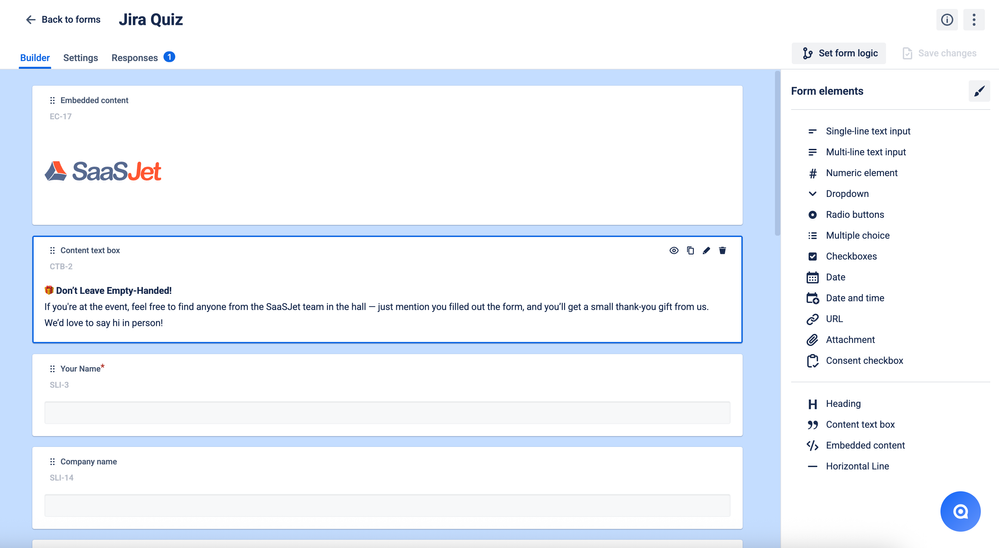Edit the Content text box via pencil icon
Image resolution: width=999 pixels, height=548 pixels.
point(706,250)
